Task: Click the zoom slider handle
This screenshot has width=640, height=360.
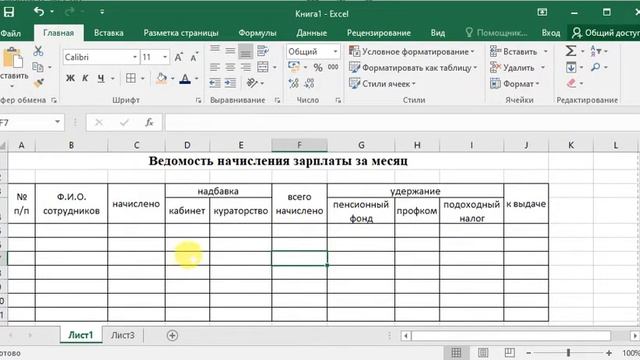Action: click(568, 353)
